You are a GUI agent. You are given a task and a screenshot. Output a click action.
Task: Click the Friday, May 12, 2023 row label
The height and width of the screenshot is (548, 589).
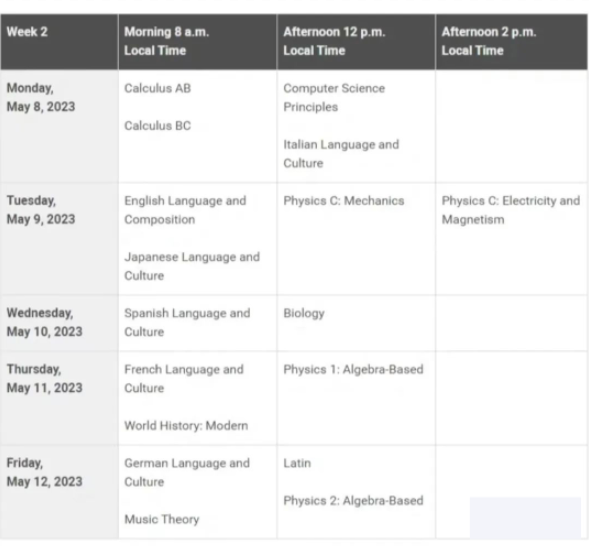point(44,472)
